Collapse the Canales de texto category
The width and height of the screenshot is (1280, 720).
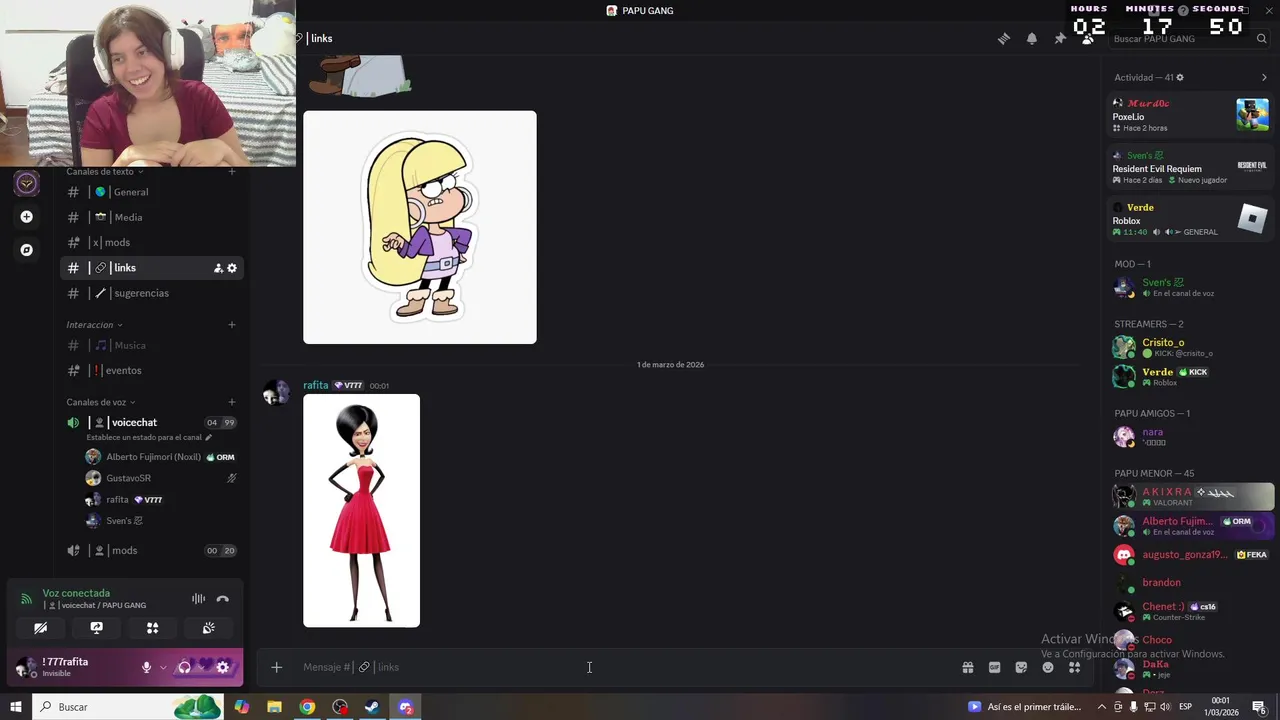[x=105, y=172]
